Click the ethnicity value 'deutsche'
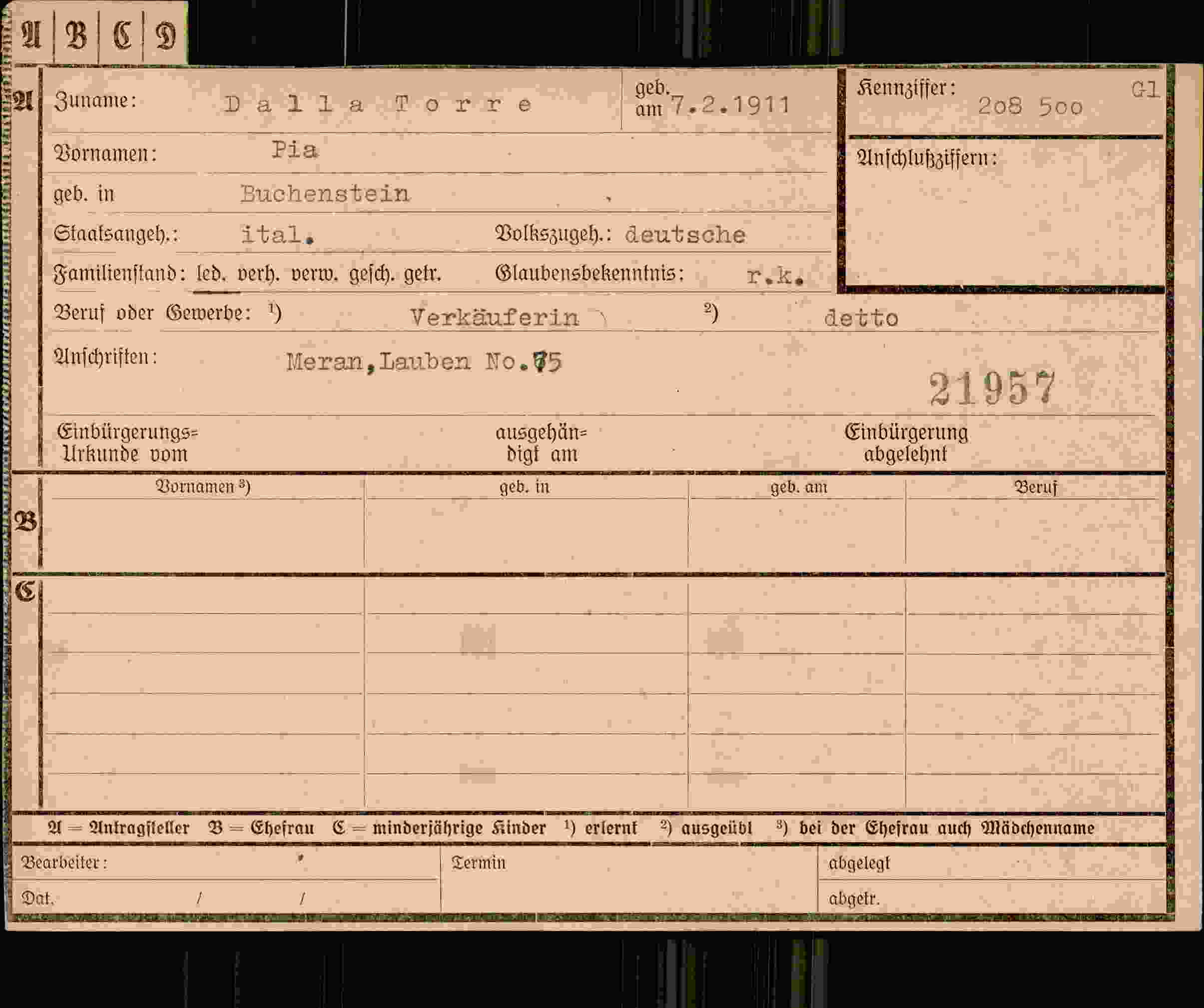Viewport: 1204px width, 1008px height. 686,234
